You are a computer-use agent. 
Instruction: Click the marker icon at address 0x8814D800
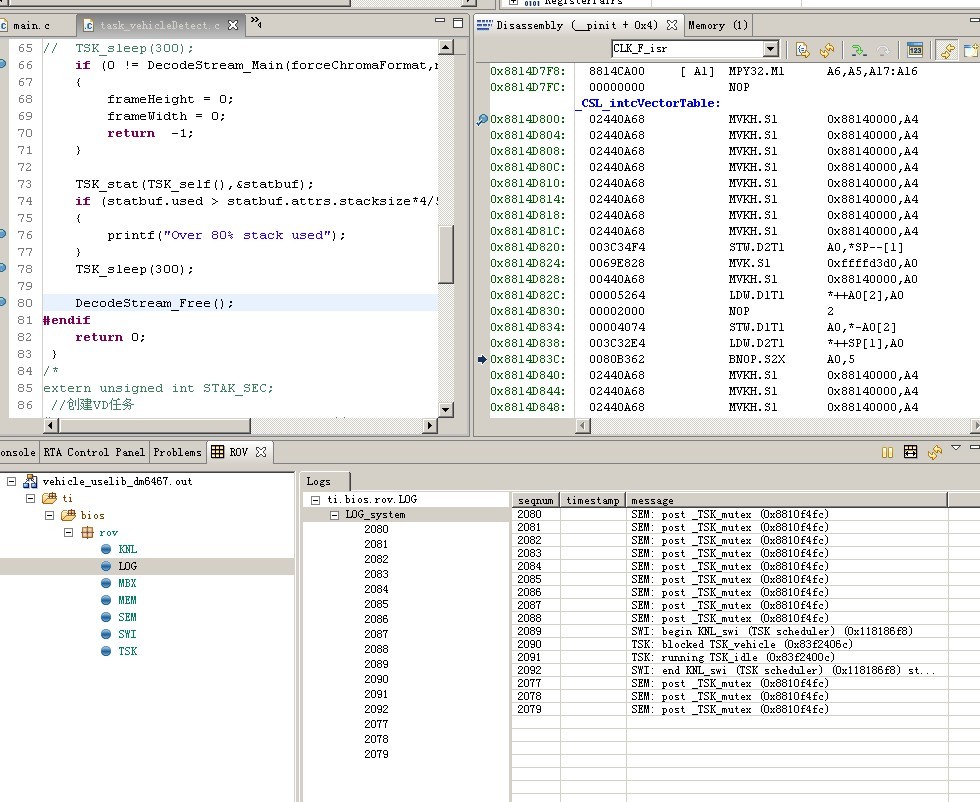[x=482, y=119]
